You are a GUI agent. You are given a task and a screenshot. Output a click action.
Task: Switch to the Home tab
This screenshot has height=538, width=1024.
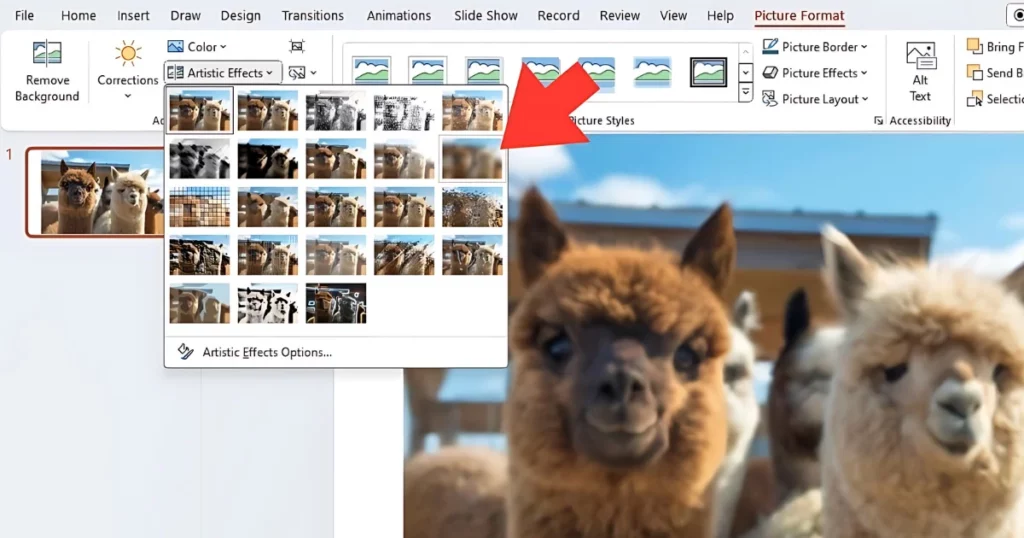click(x=78, y=16)
